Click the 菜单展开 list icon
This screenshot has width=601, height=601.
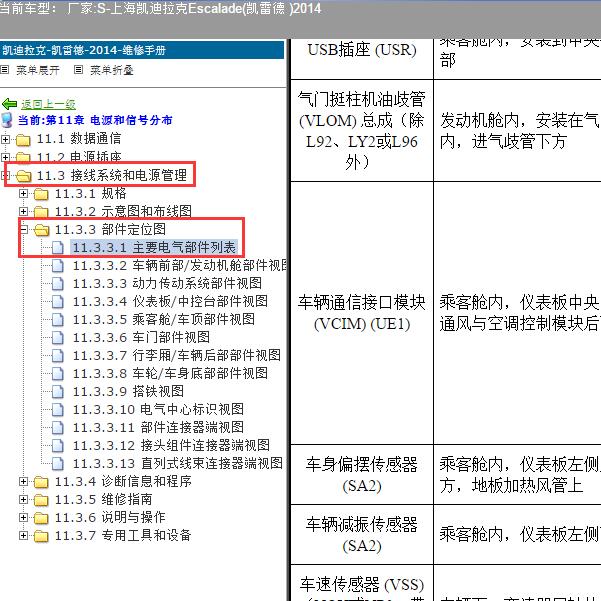(4, 70)
